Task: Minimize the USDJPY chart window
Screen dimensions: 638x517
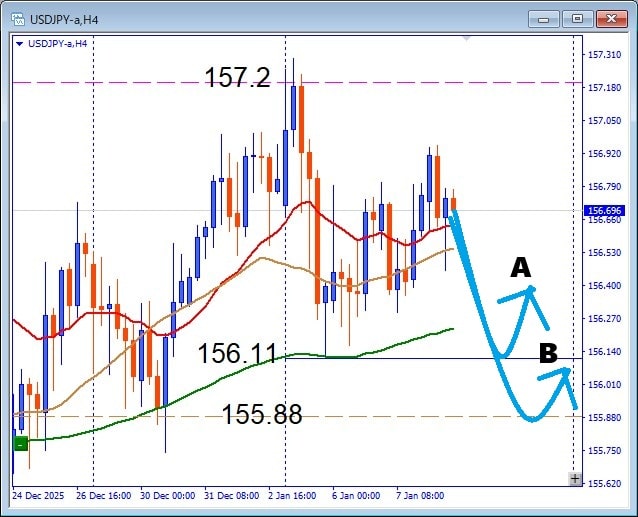Action: coord(544,19)
